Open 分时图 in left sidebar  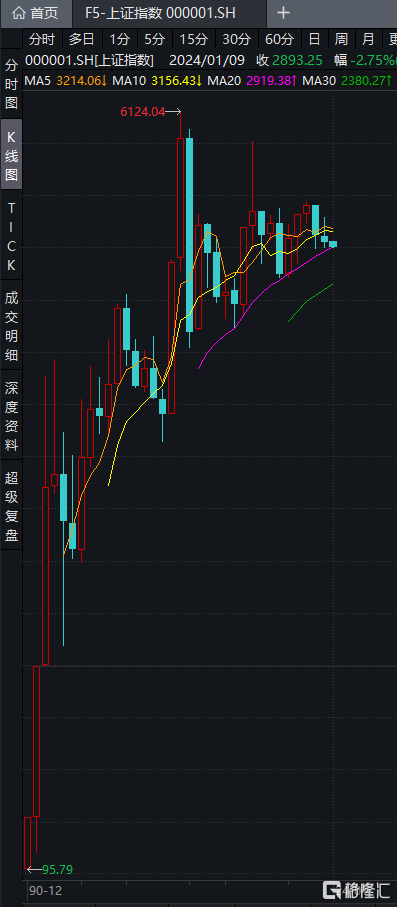12,84
